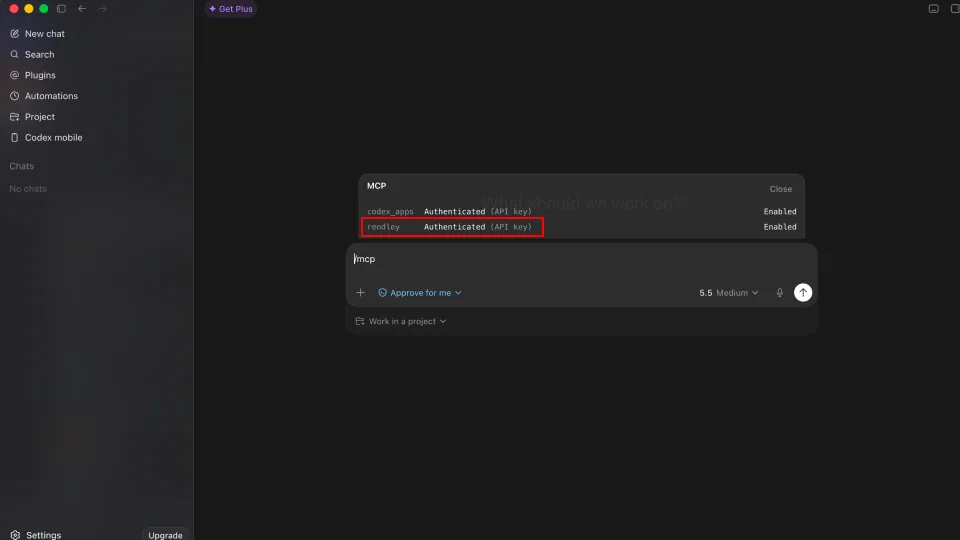
Task: Click Enabled status for rendley
Action: (780, 227)
